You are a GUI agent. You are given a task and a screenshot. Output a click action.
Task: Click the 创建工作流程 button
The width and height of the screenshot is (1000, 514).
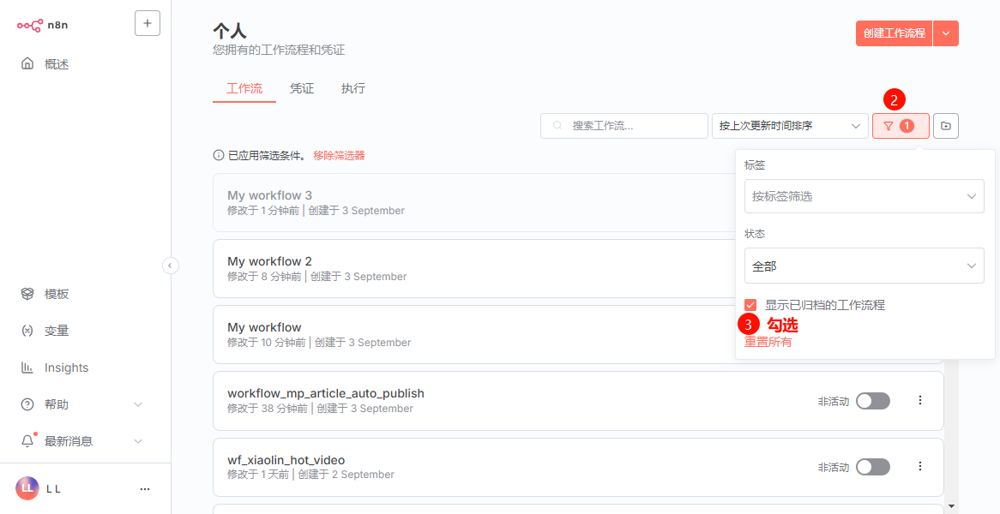[x=893, y=33]
